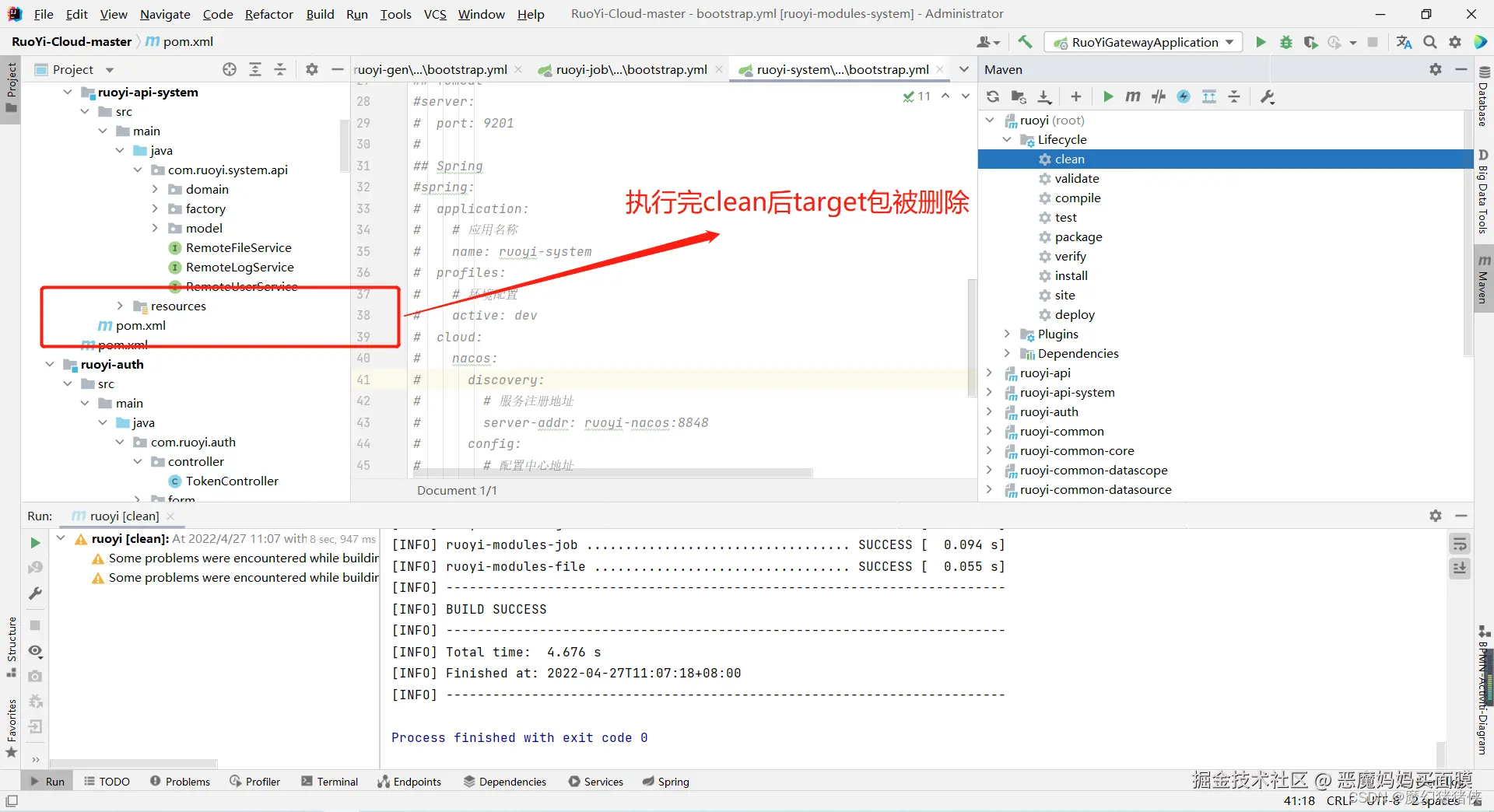1494x812 pixels.
Task: Open Run panel gear settings
Action: point(1436,516)
